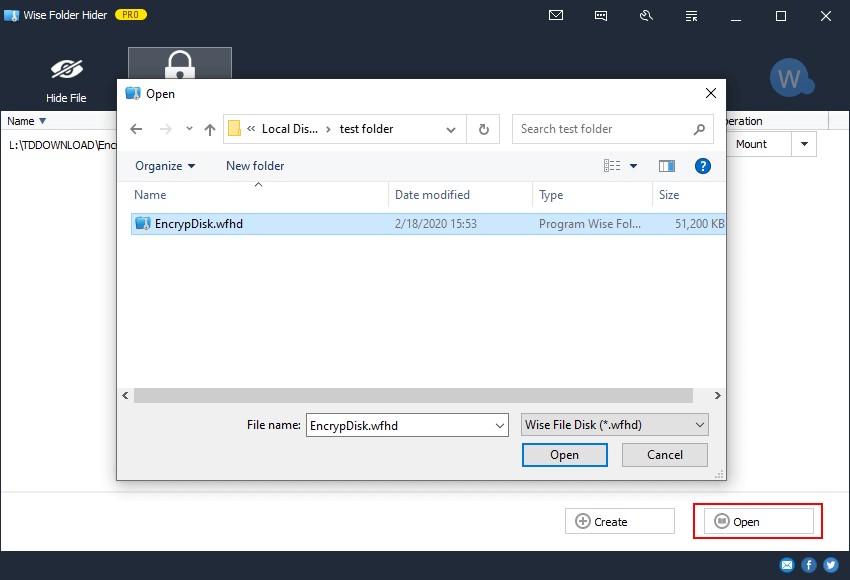Click the dialog forward arrow
This screenshot has width=850, height=580.
tap(165, 129)
